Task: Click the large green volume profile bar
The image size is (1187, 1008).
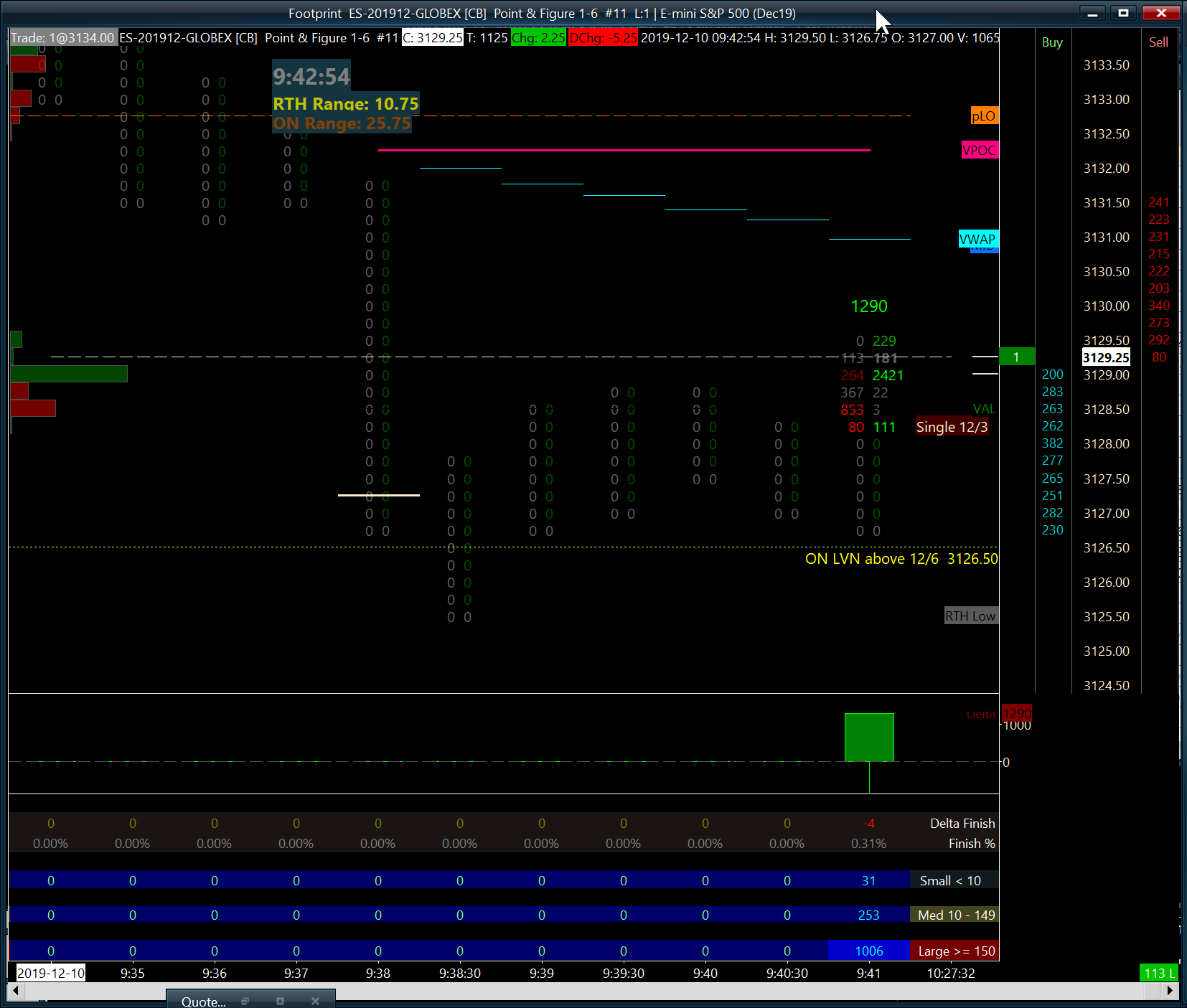Action: [69, 374]
